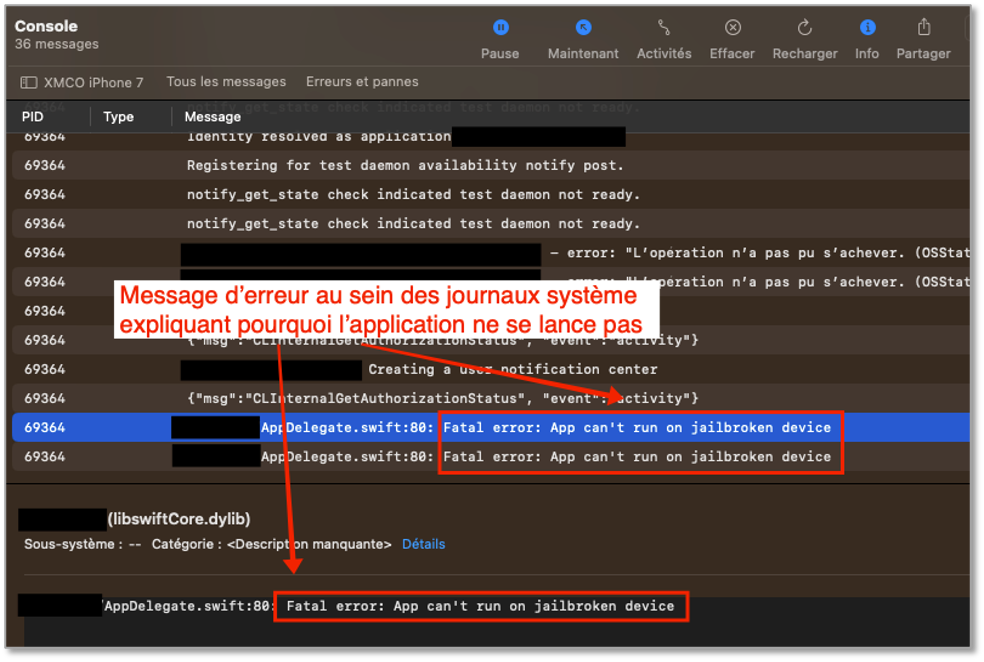Open the Activités view icon
This screenshot has height=662, width=984.
pos(664,28)
